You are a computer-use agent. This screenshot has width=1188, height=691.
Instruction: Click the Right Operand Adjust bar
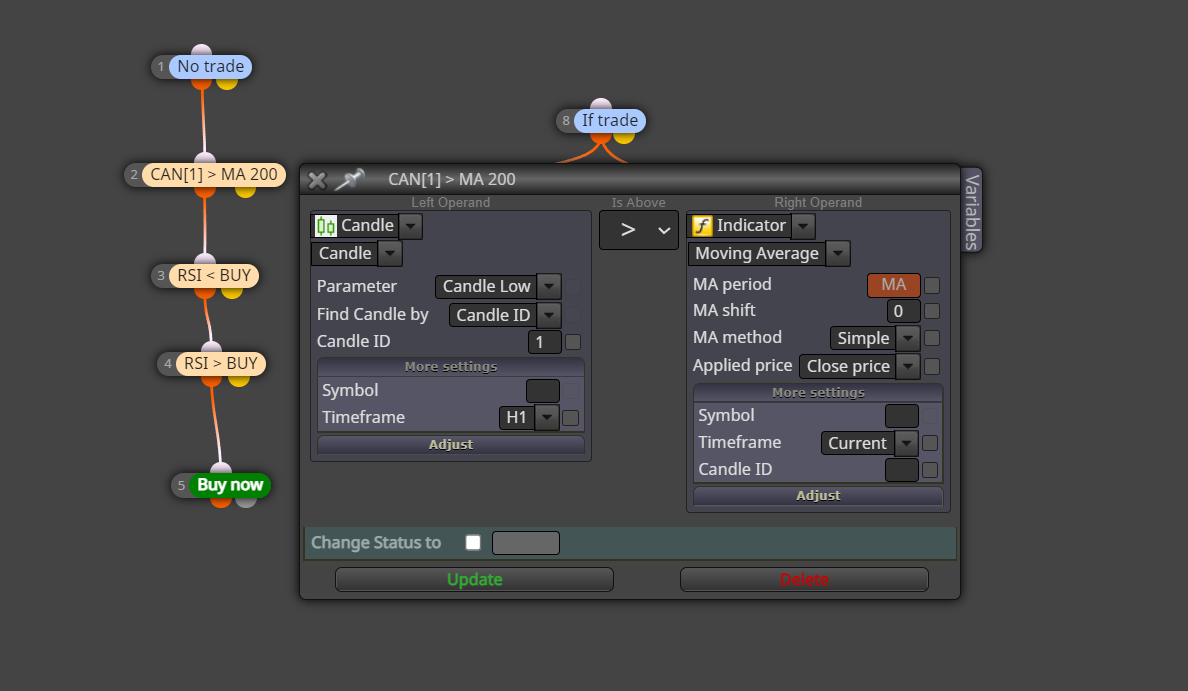point(818,496)
